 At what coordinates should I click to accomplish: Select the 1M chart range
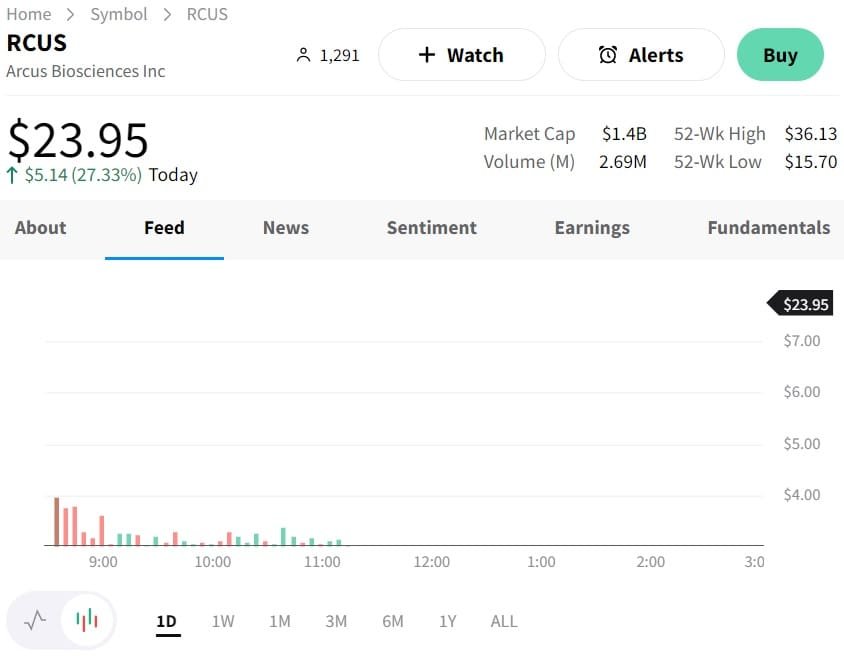[x=280, y=621]
